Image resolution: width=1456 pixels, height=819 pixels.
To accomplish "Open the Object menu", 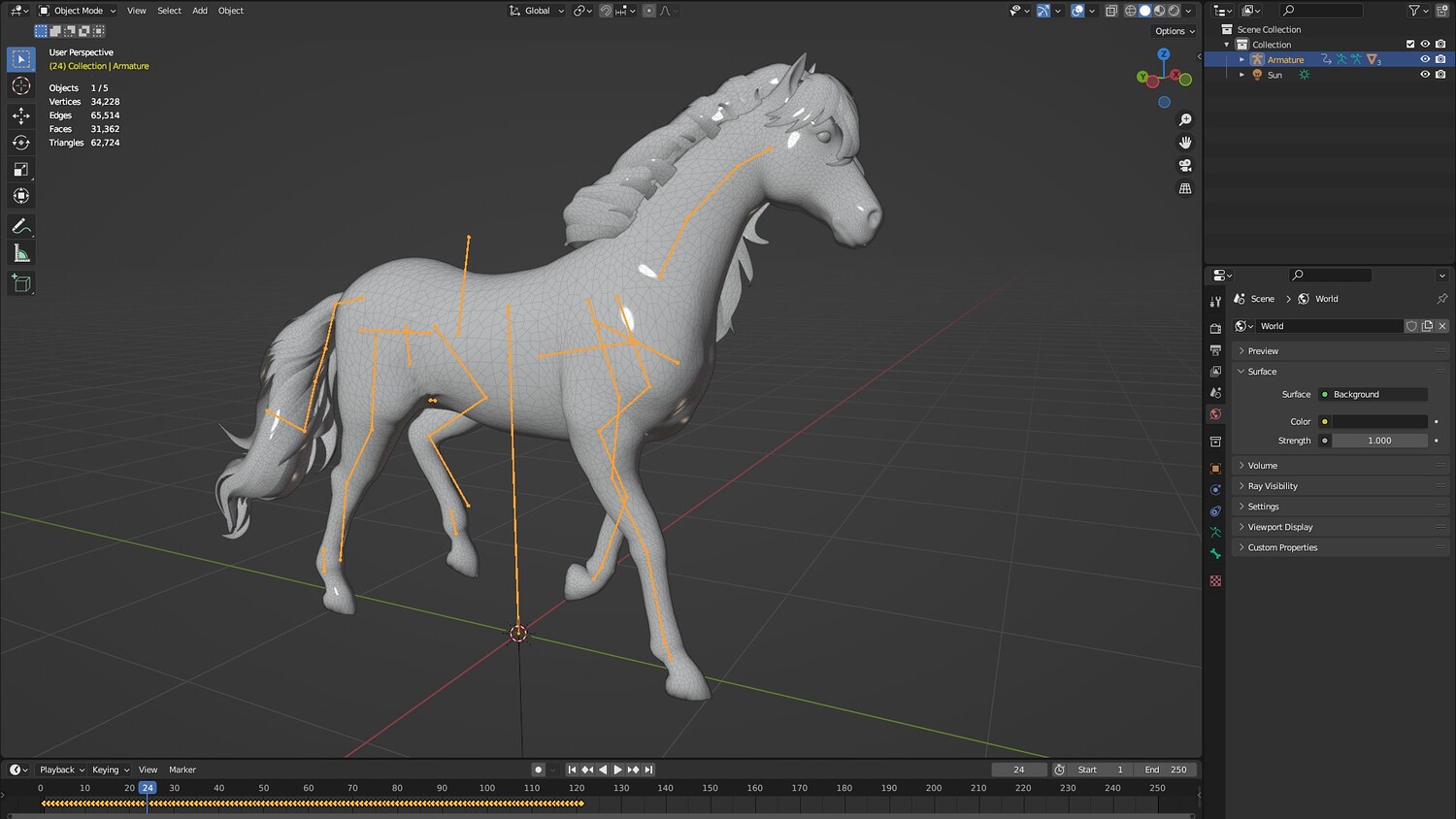I will pos(231,11).
